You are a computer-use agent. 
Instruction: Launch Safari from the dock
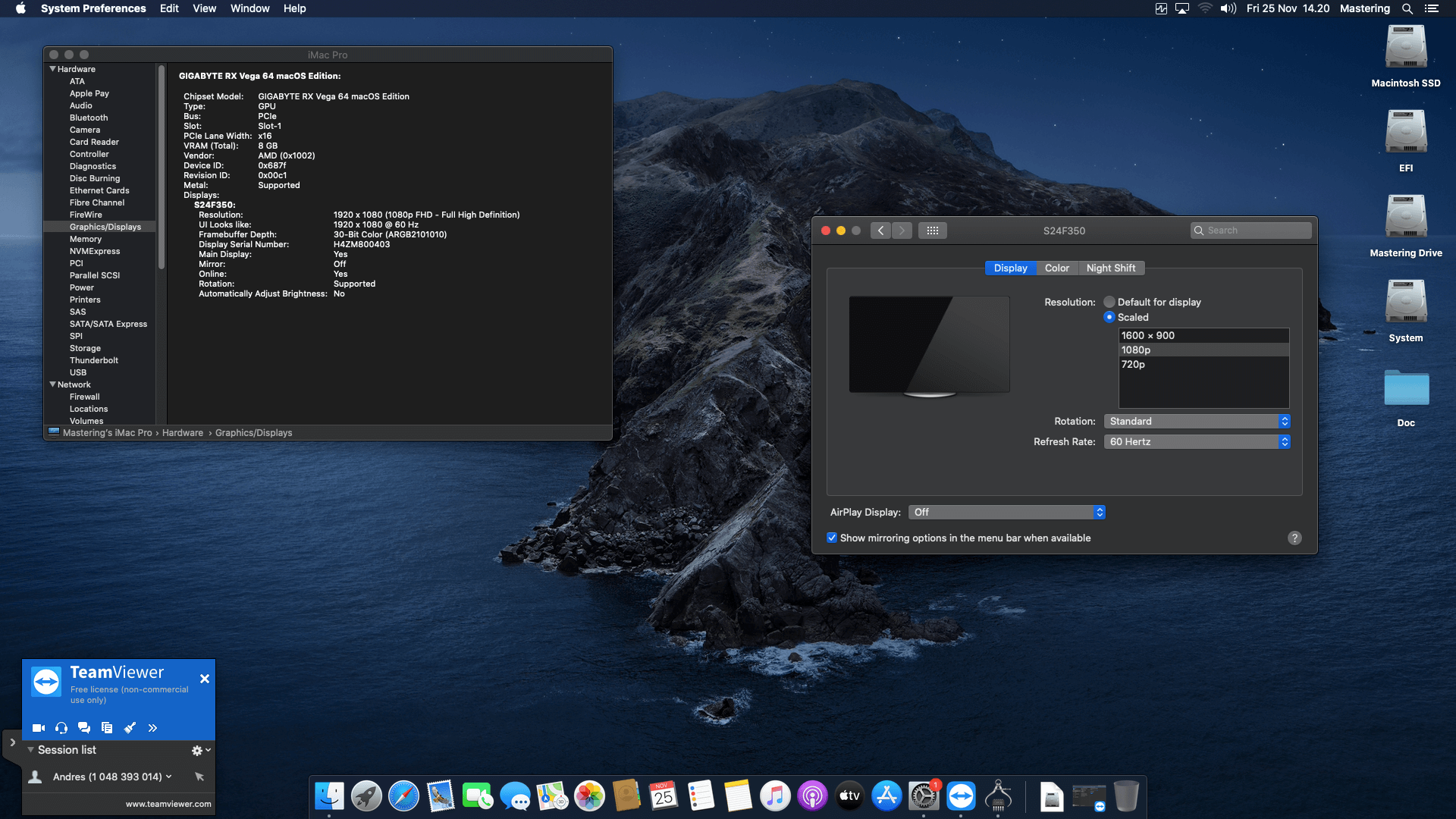point(403,796)
